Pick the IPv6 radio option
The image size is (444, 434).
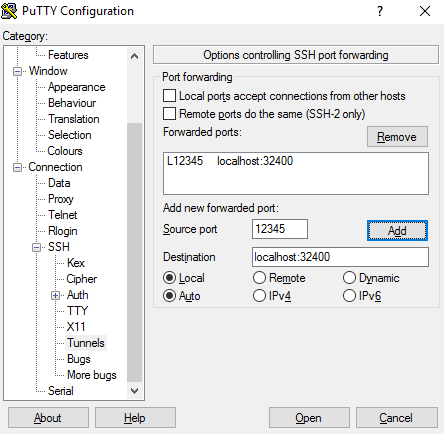tap(349, 295)
